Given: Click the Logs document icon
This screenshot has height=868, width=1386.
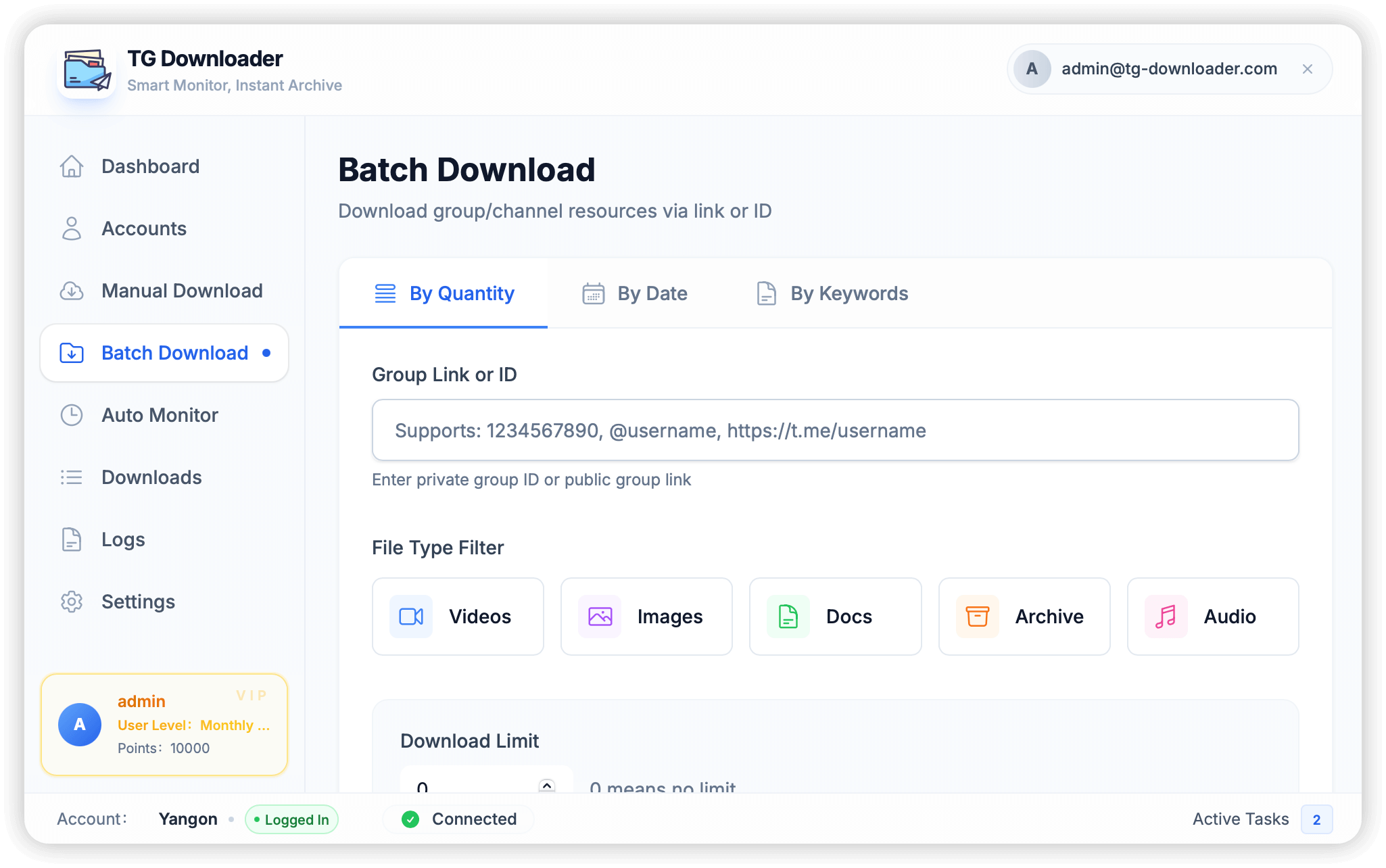Looking at the screenshot, I should point(72,539).
